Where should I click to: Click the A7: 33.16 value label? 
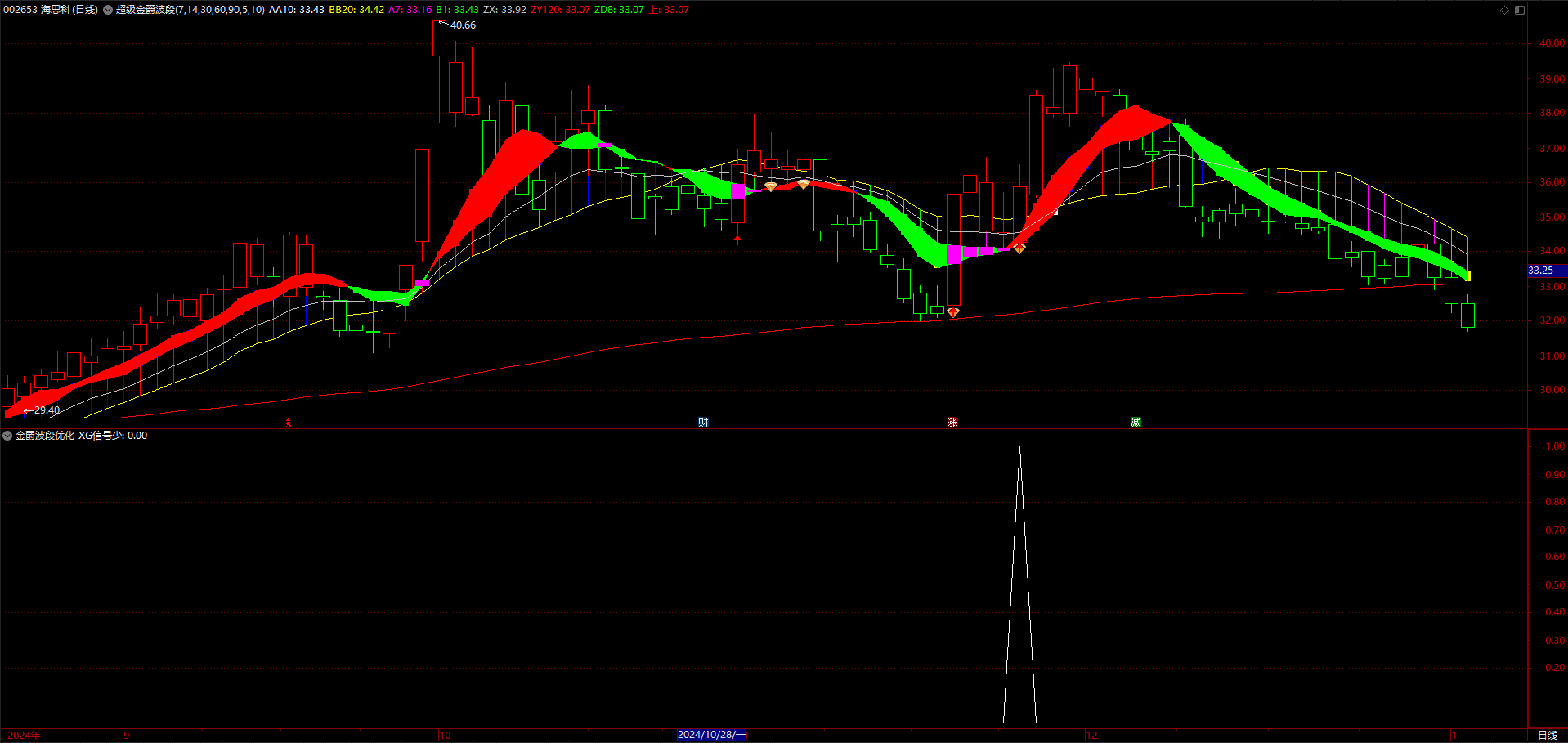(410, 10)
